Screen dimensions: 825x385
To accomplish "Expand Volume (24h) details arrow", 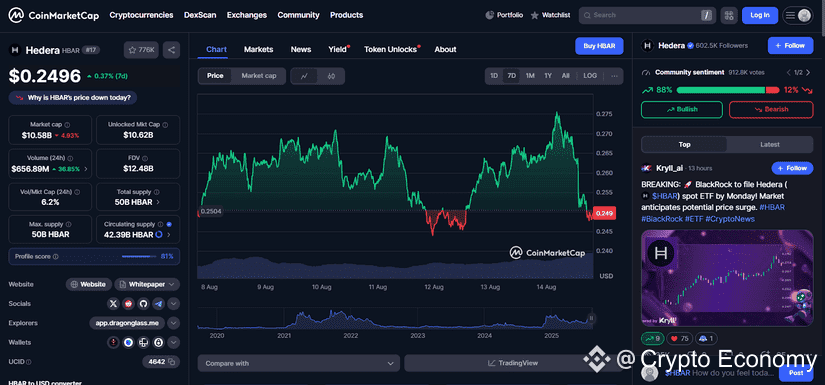I will coord(86,169).
